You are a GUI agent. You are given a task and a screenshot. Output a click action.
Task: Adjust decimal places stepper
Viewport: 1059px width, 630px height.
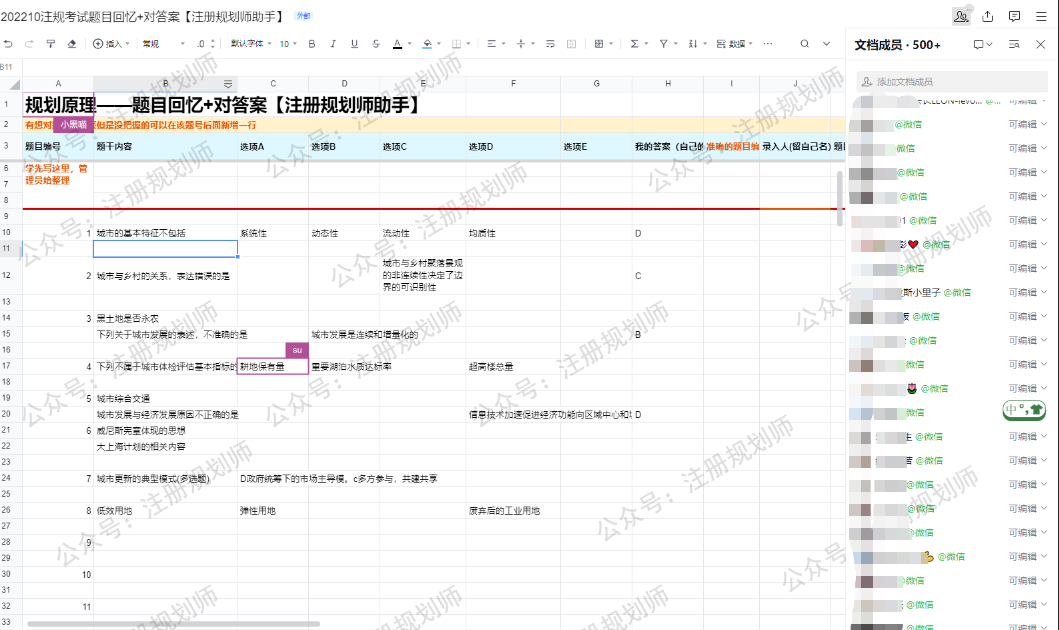point(206,44)
